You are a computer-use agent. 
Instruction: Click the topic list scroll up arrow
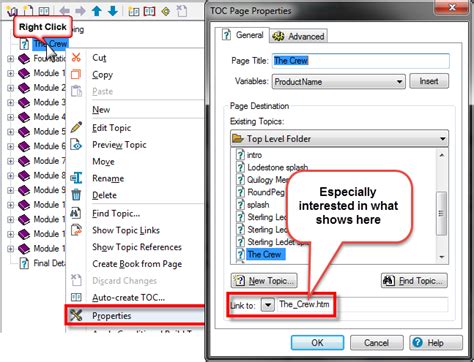[442, 155]
